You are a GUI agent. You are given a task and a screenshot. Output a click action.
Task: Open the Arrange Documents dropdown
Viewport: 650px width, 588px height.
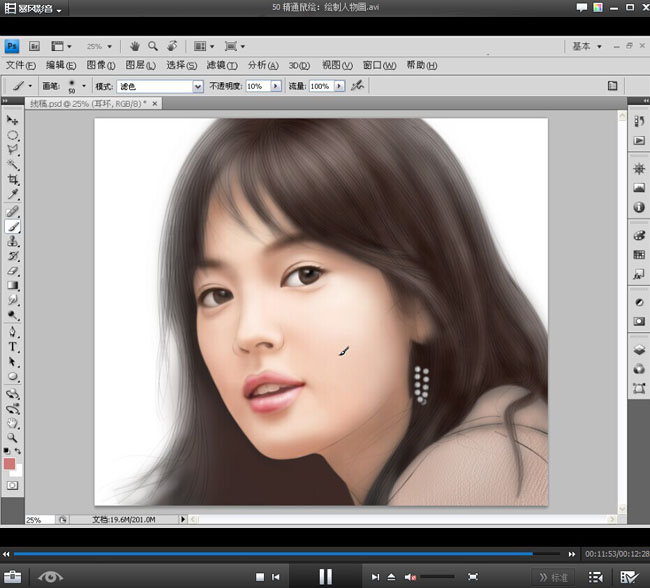click(204, 46)
